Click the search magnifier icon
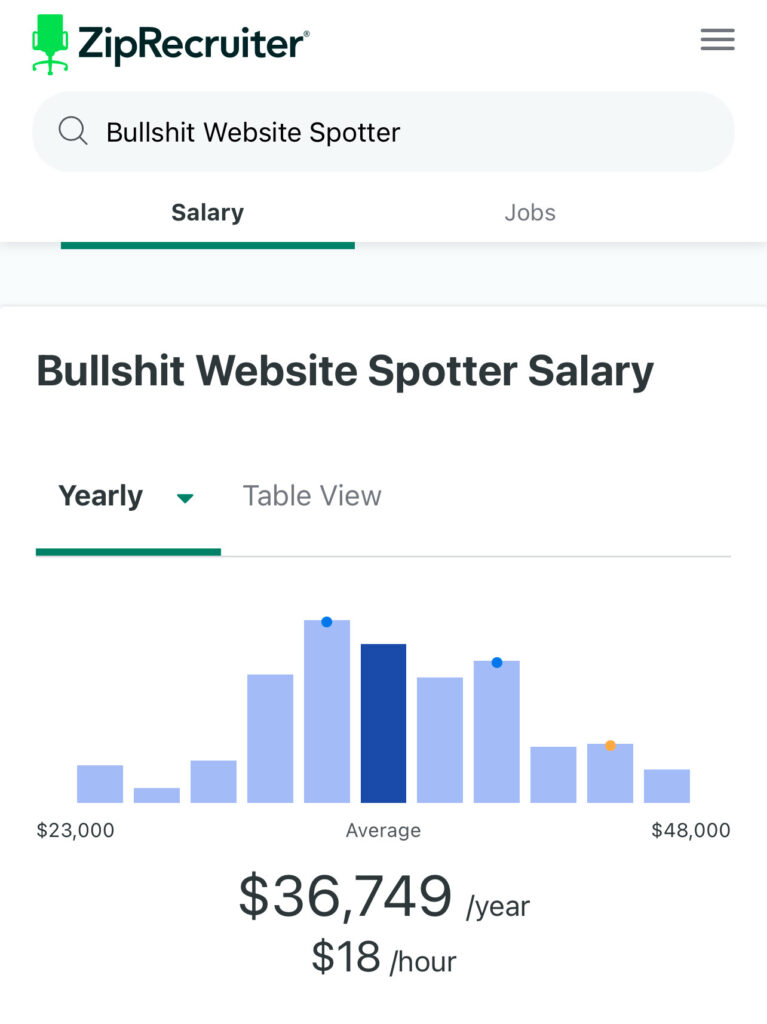767x1024 pixels. tap(73, 131)
